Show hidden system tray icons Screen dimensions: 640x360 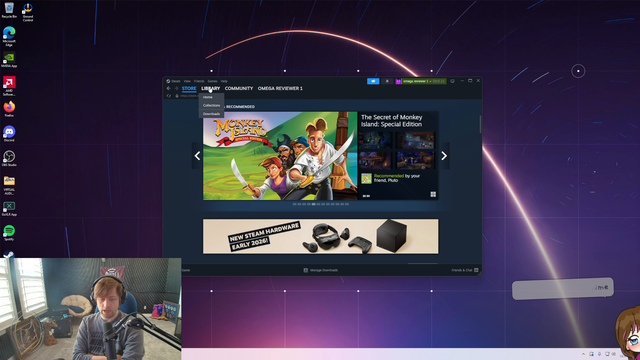pos(583,354)
